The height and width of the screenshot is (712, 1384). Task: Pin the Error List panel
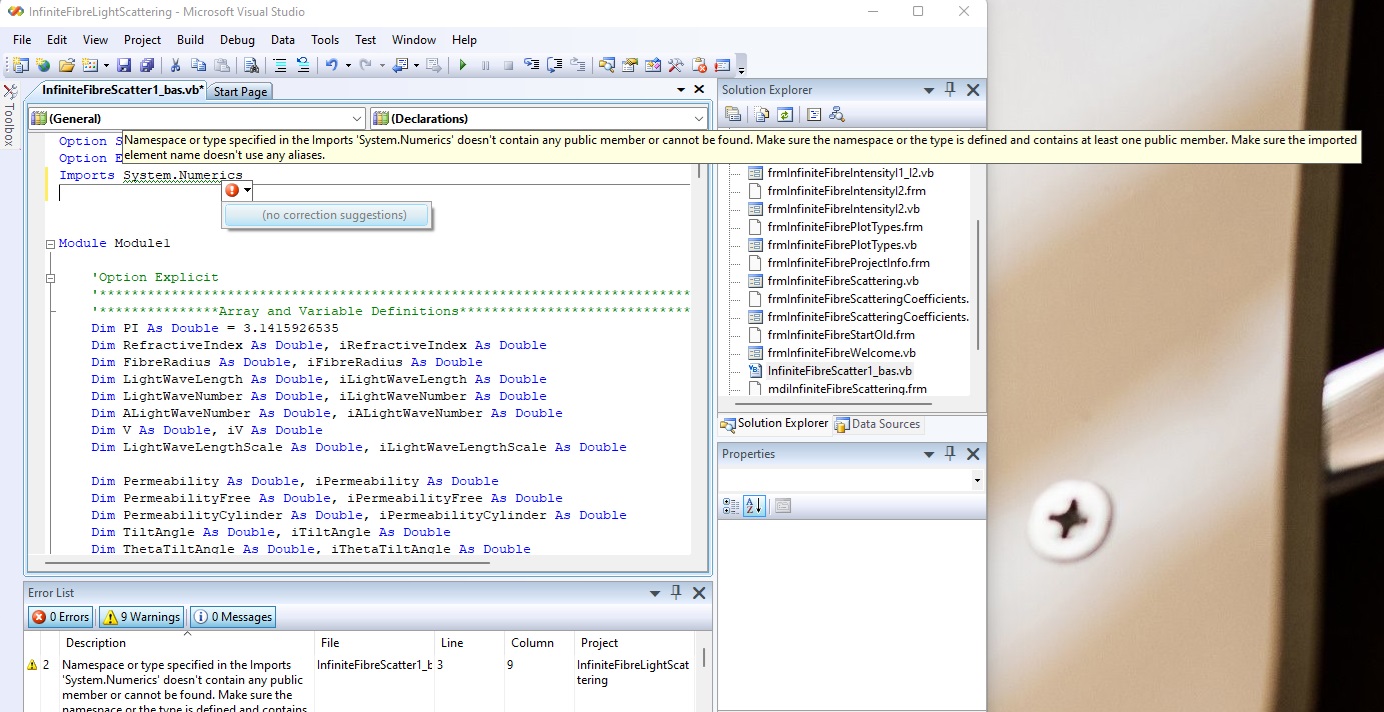point(676,592)
